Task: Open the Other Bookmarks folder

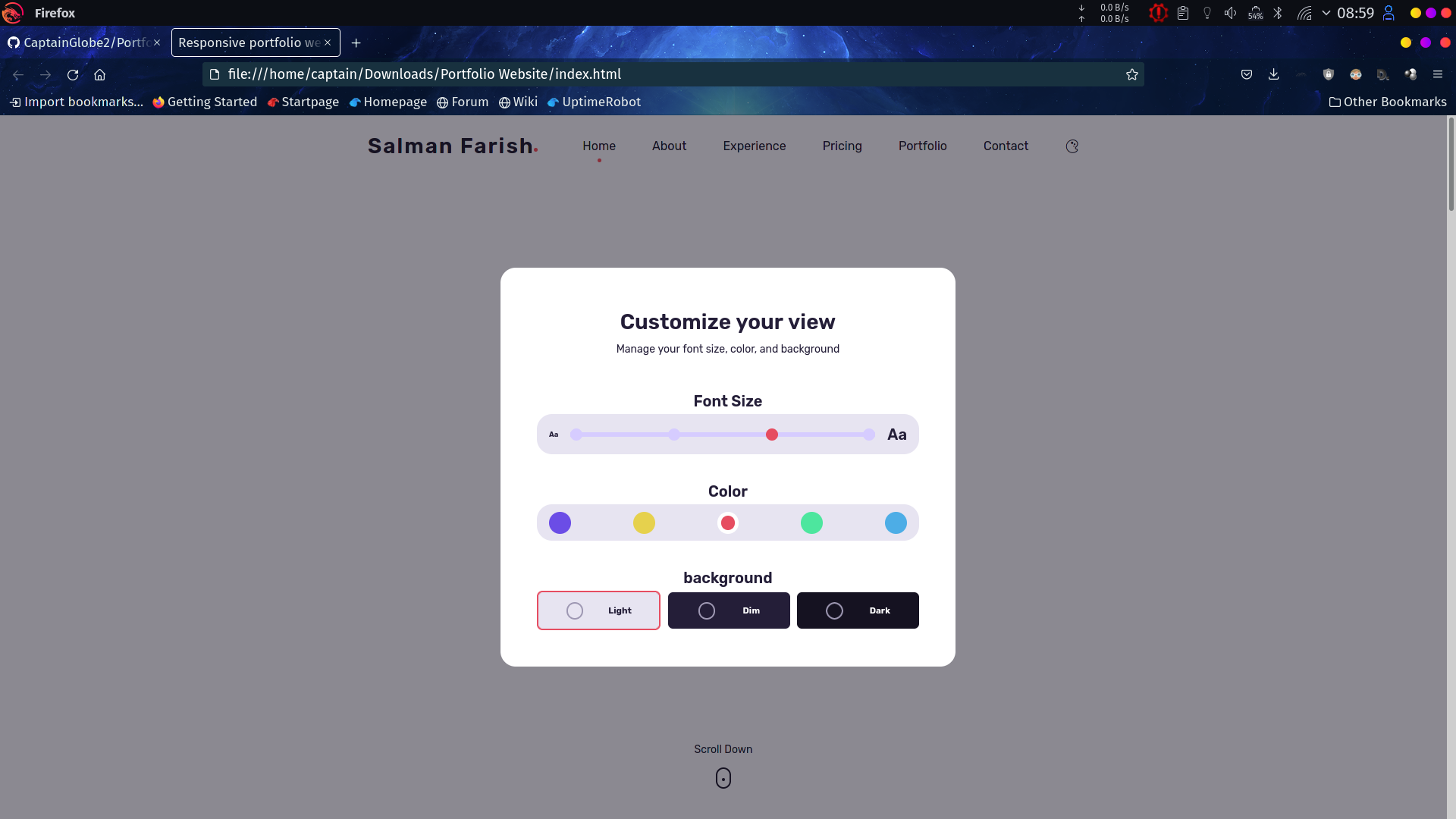Action: click(1388, 102)
